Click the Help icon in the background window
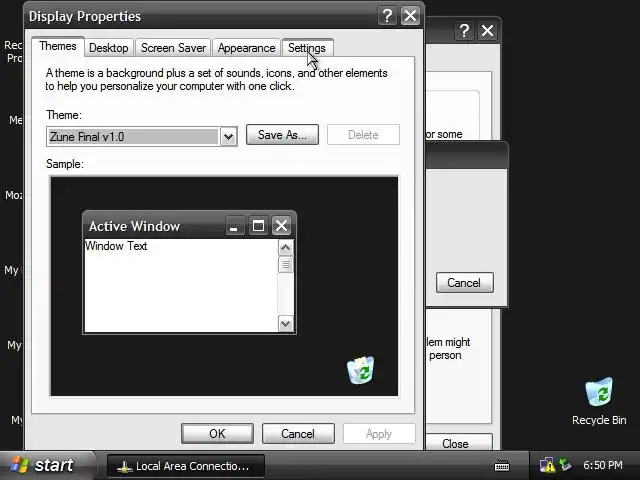Viewport: 640px width, 480px height. click(464, 31)
